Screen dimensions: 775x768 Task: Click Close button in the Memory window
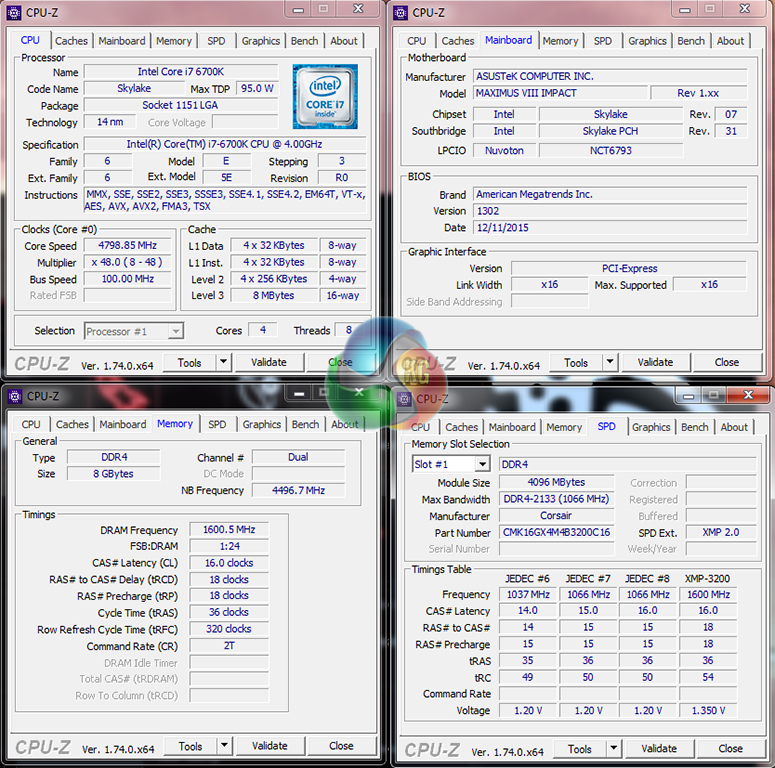(341, 746)
